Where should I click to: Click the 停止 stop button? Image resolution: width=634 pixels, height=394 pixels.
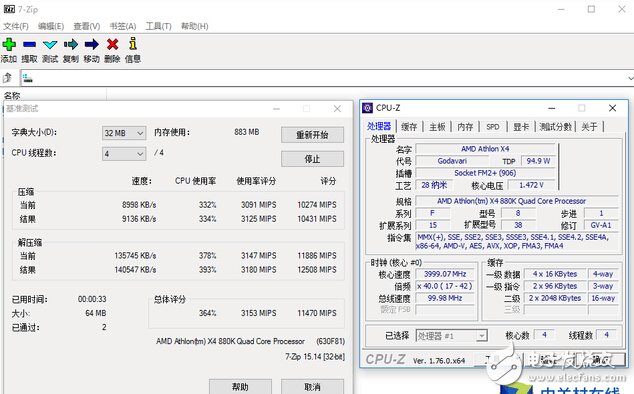coord(312,159)
